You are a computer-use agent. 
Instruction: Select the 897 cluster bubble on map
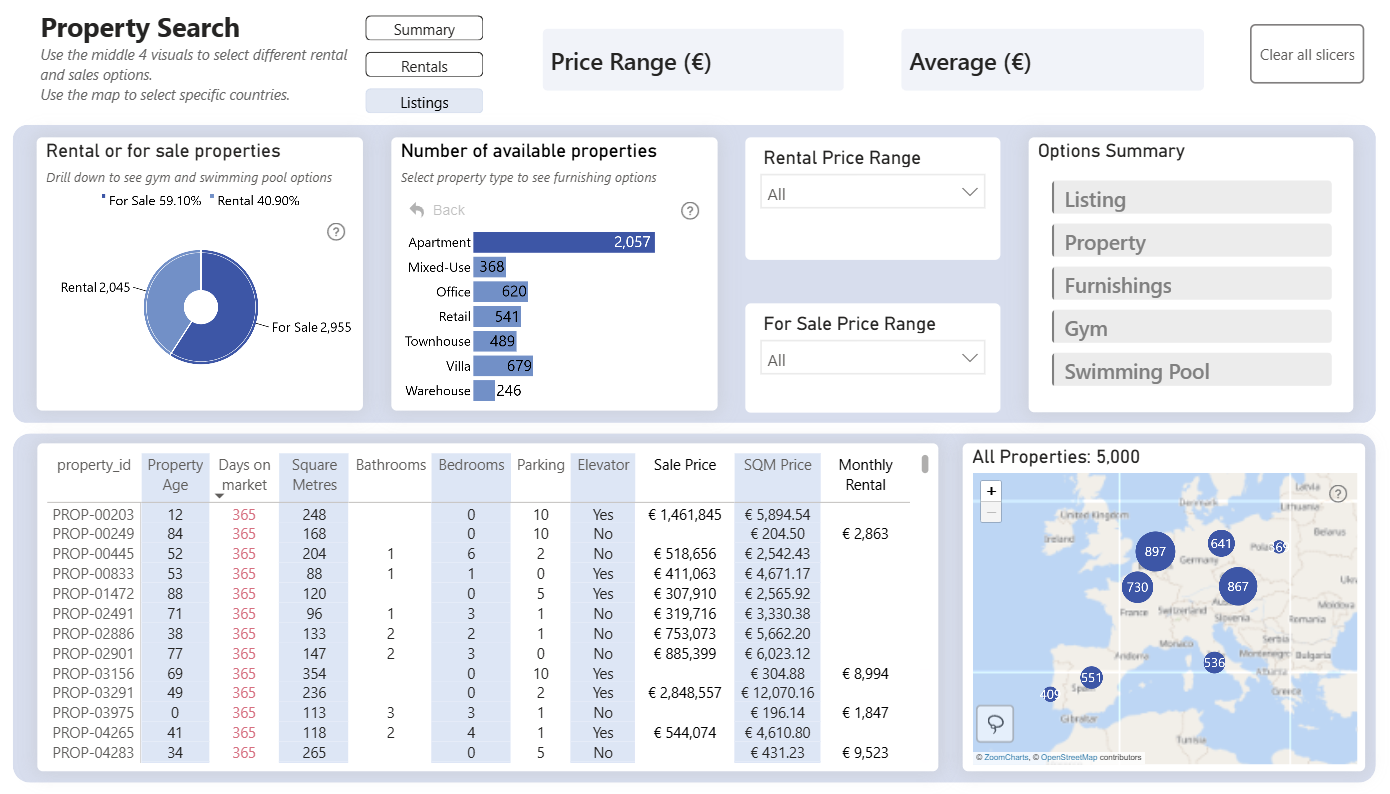point(1155,551)
